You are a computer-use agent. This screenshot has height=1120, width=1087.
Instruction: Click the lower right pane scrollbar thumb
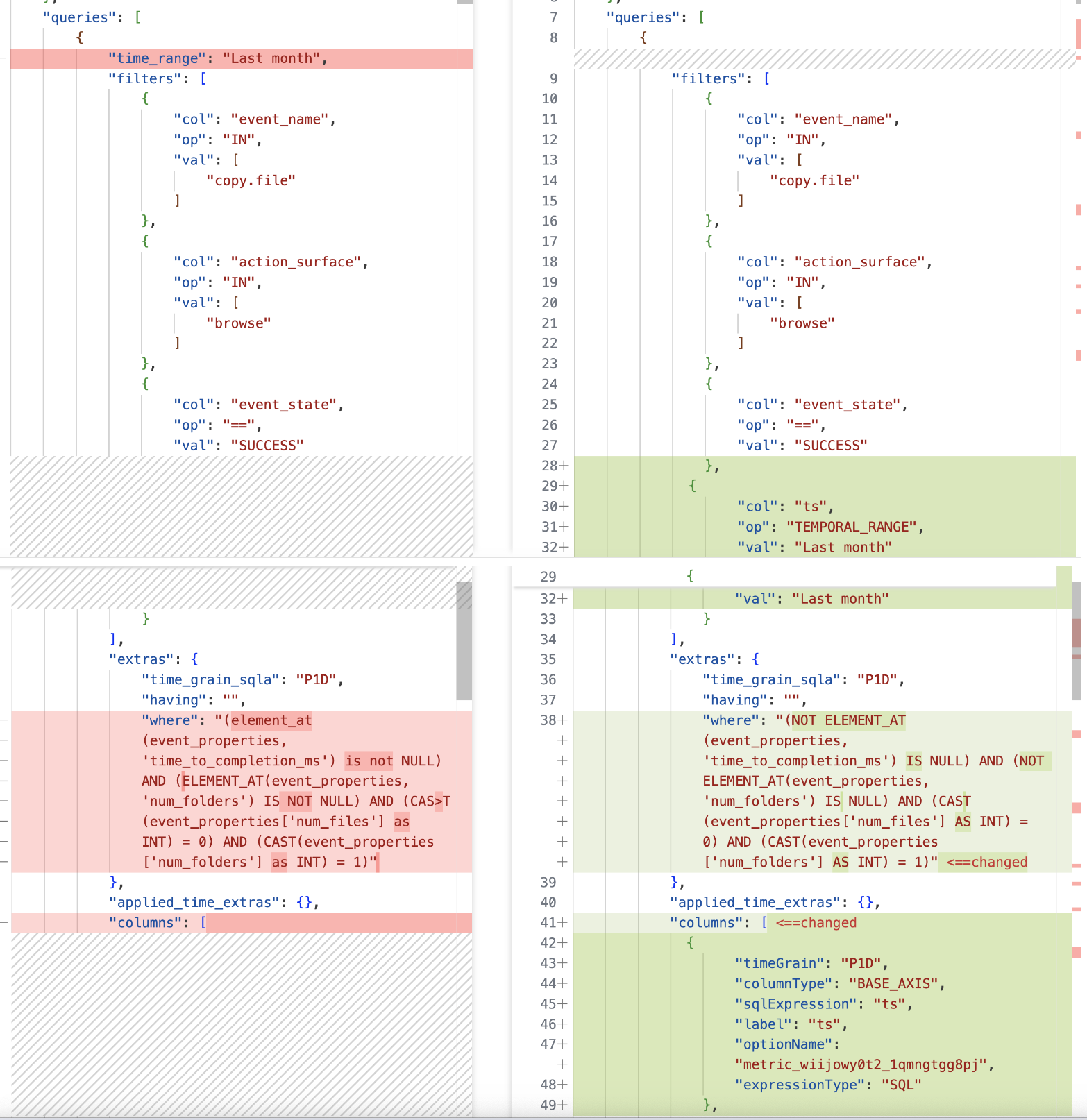(x=1077, y=640)
